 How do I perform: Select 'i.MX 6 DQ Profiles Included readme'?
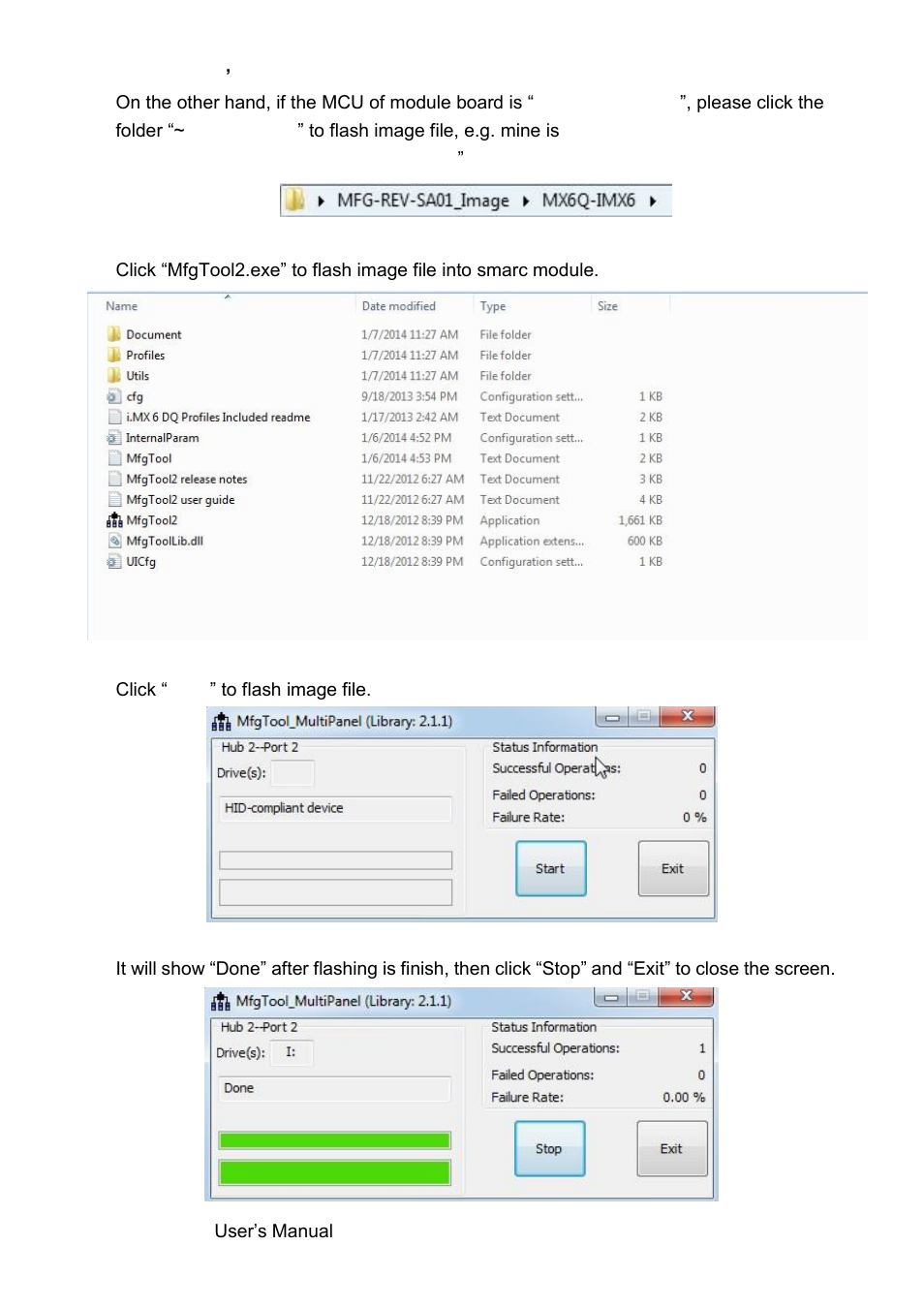[x=218, y=417]
